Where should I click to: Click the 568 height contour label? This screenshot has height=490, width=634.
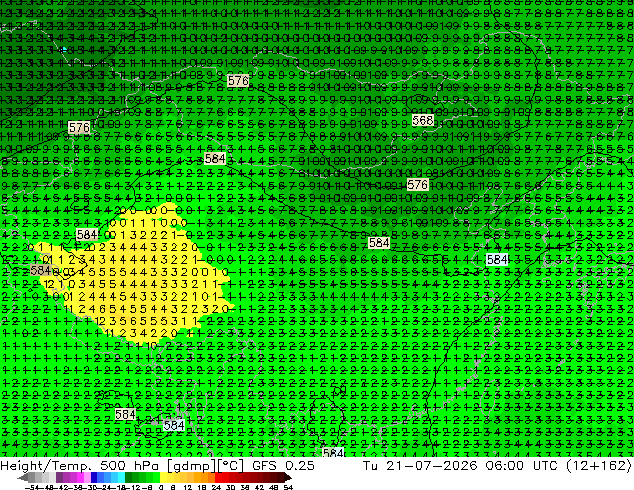tap(423, 120)
